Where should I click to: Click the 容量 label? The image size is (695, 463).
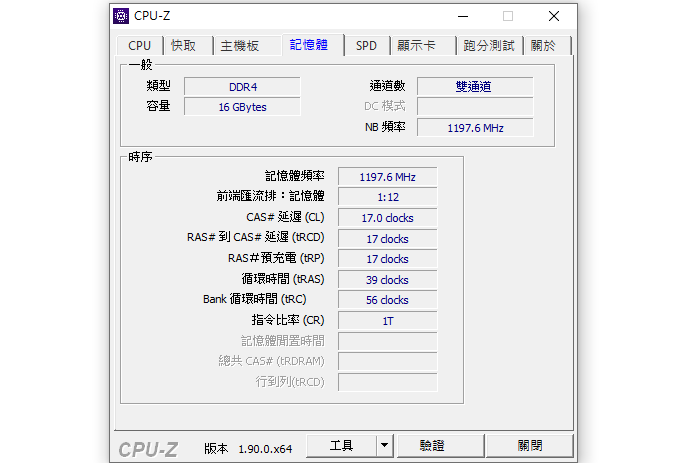pyautogui.click(x=158, y=106)
